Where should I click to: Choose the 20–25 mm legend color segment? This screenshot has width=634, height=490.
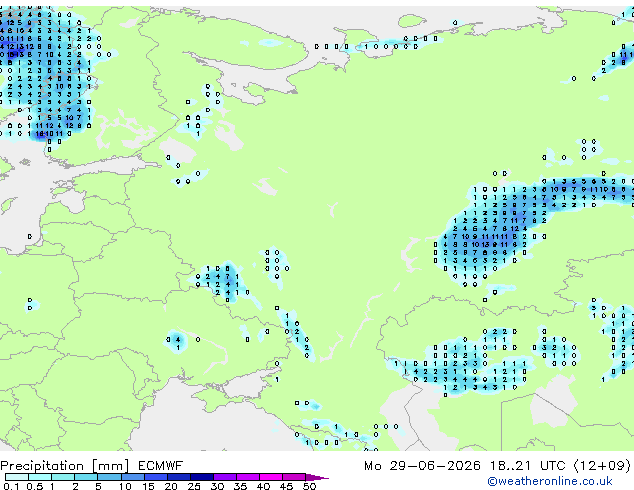pyautogui.click(x=179, y=477)
